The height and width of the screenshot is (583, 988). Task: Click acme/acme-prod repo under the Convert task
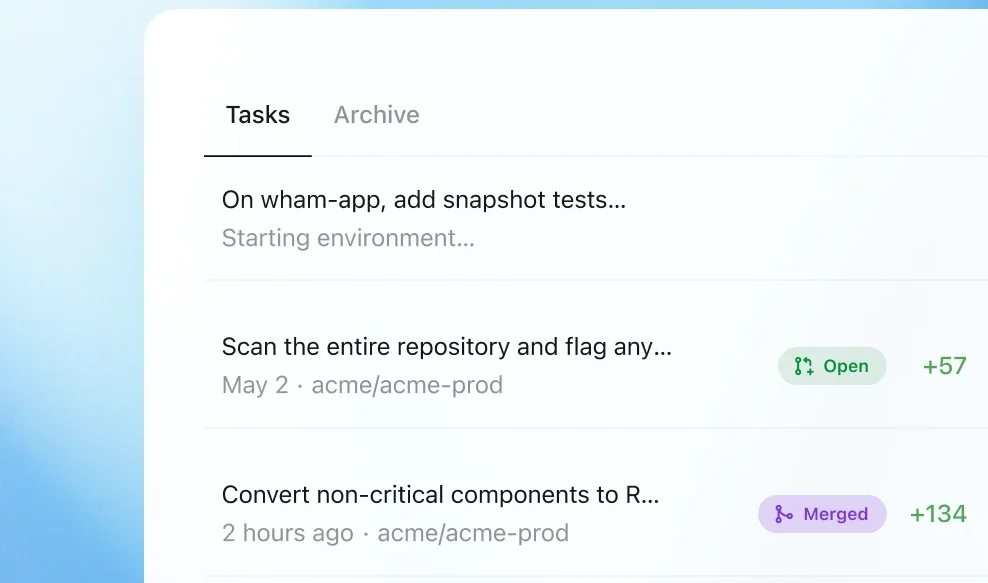pos(473,533)
